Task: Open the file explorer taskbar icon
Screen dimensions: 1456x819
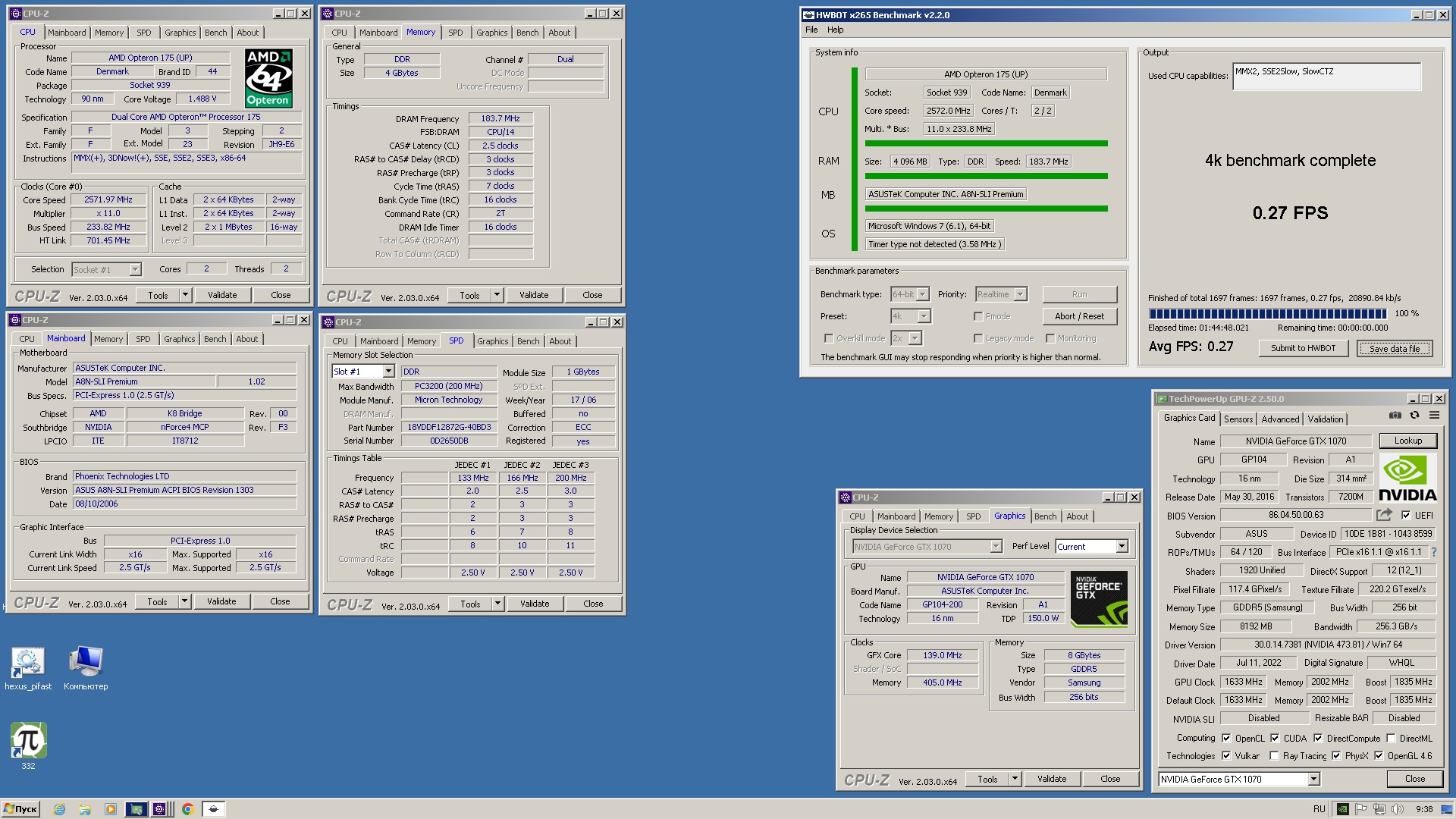Action: [x=85, y=809]
